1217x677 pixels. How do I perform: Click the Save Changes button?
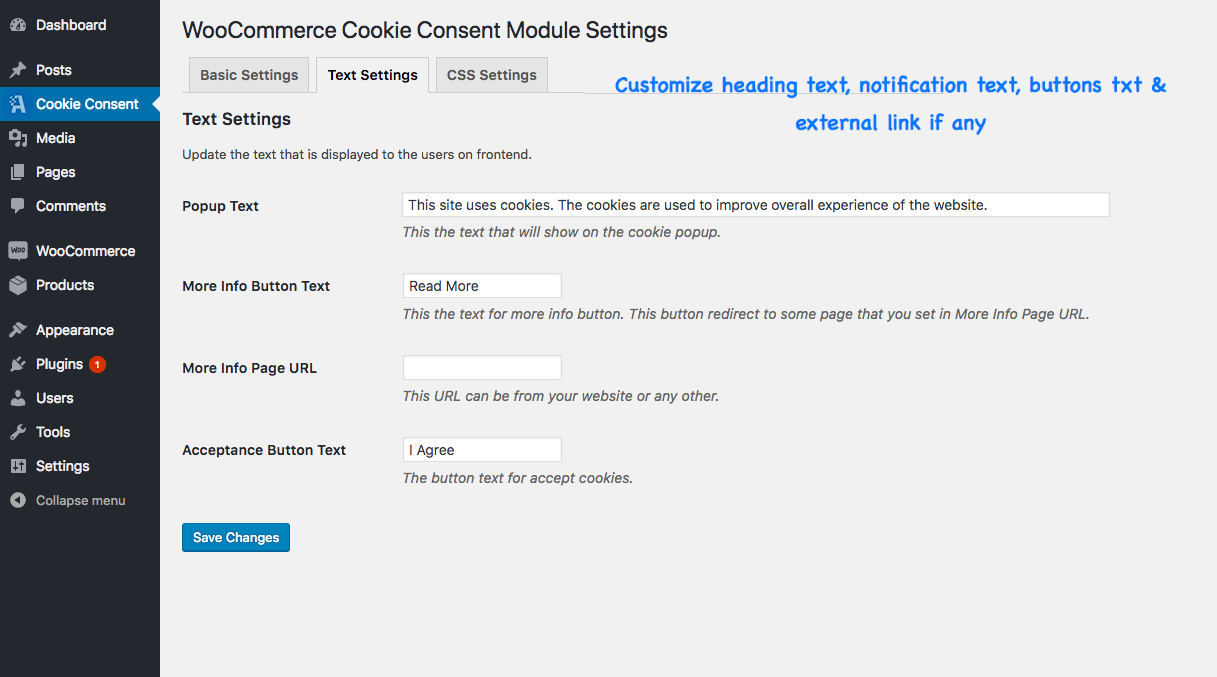235,537
